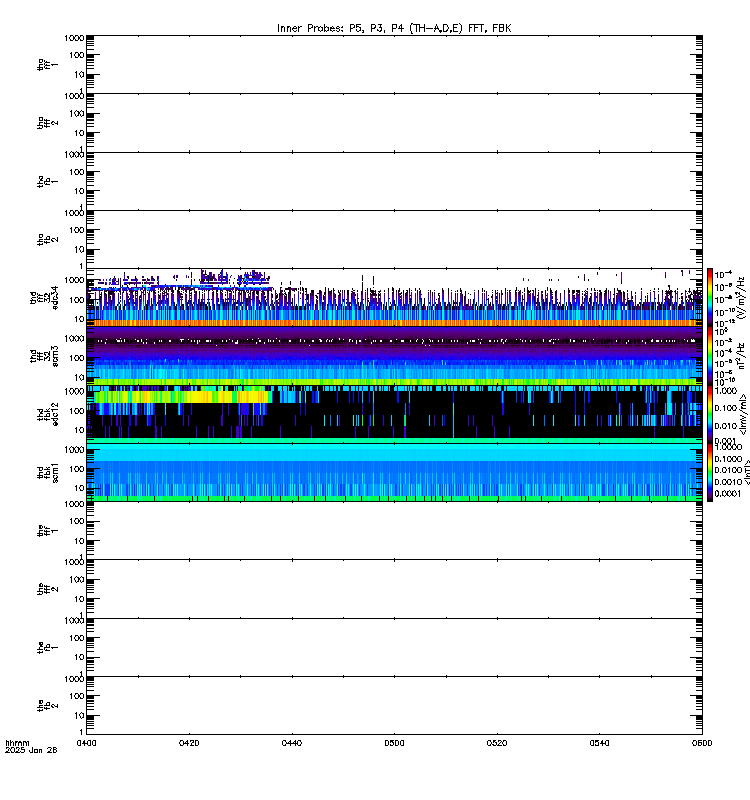Image resolution: width=750 pixels, height=800 pixels.
Task: Click the 0440 time axis label
Action: [x=291, y=743]
